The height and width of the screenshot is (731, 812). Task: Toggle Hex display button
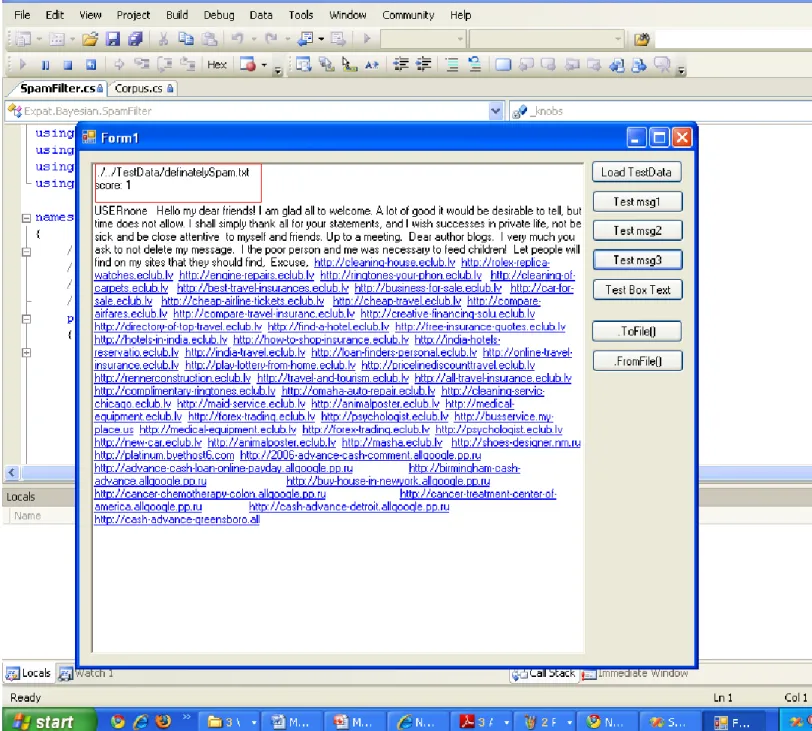tap(216, 65)
